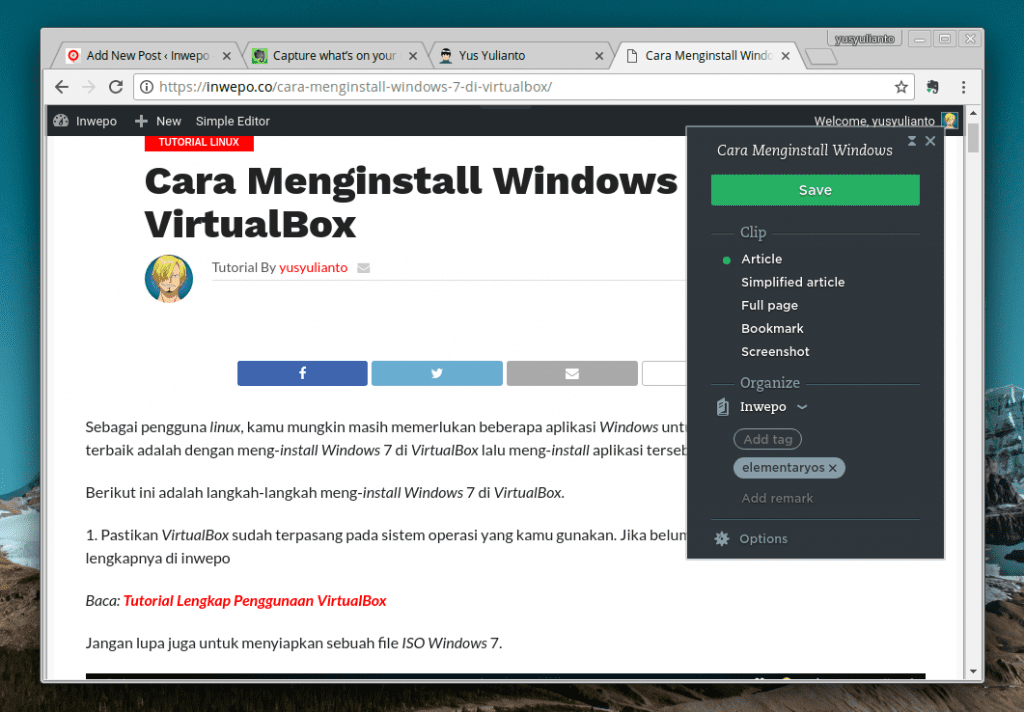Open a new browser tab
1024x712 pixels.
pos(822,57)
